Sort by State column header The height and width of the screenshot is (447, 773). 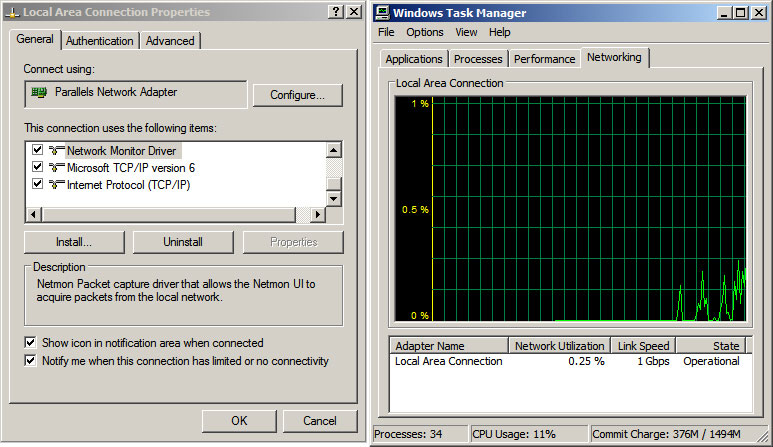710,346
